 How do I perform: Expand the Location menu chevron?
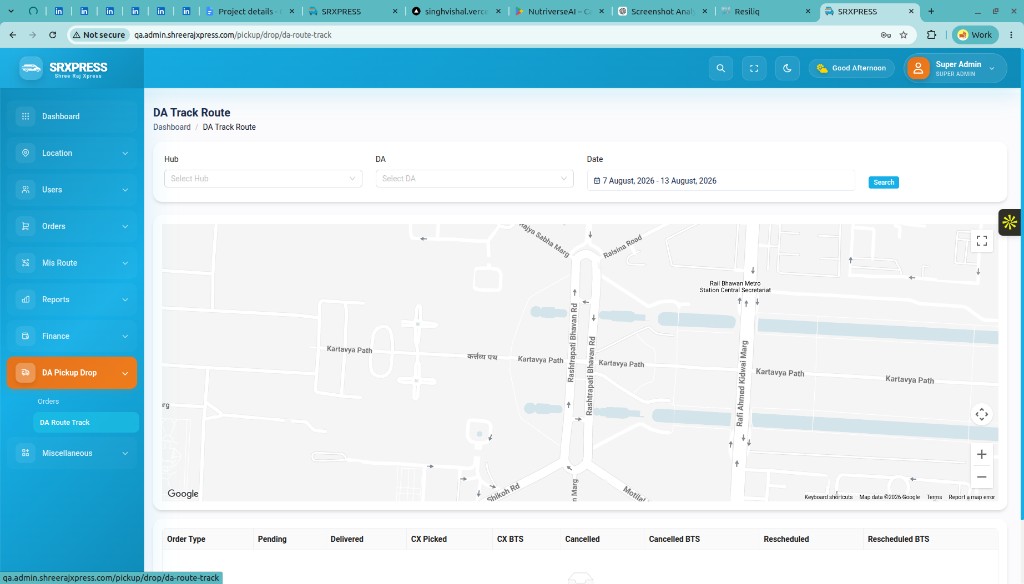click(125, 154)
